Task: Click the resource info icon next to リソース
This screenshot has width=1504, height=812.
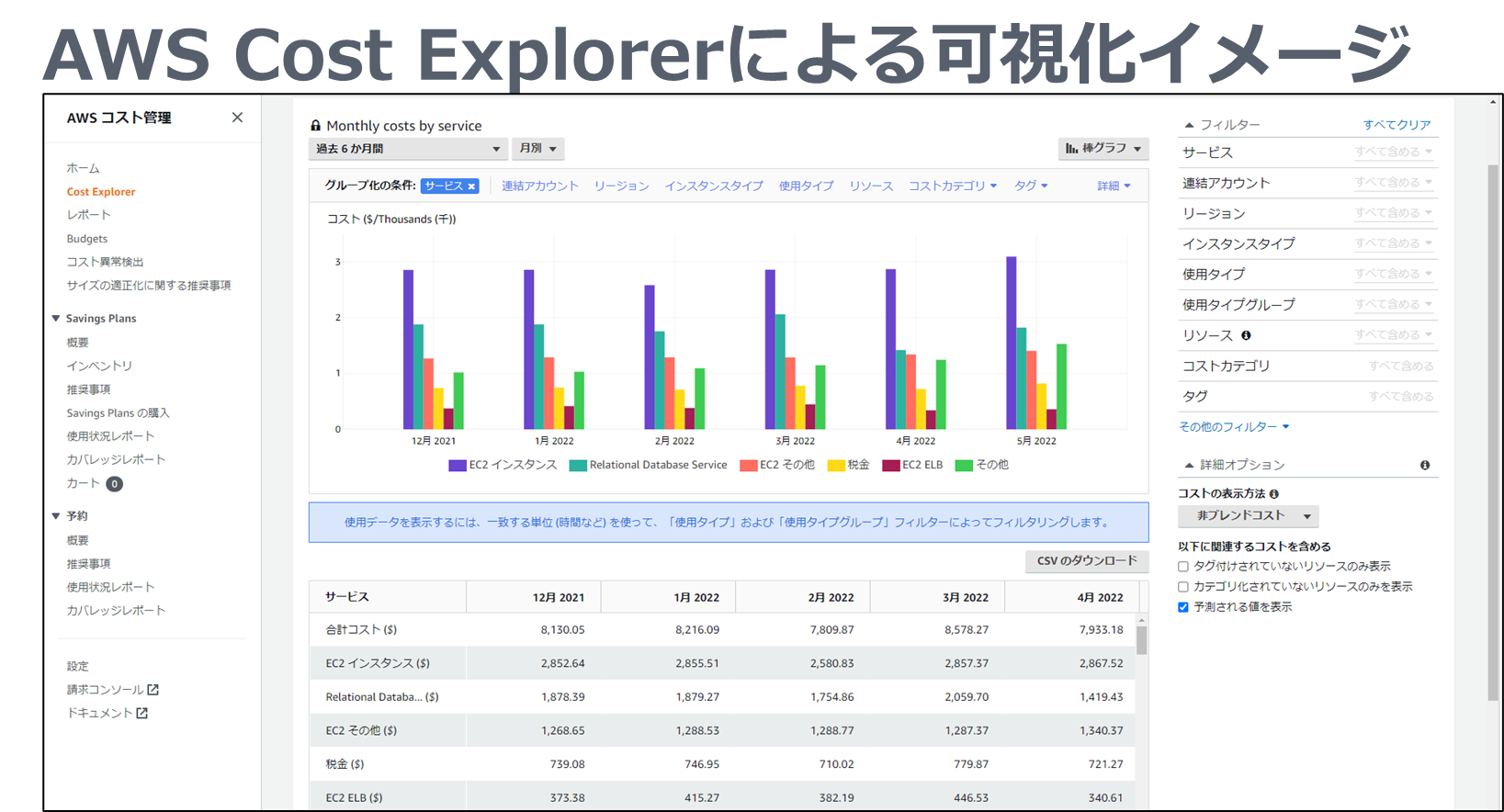Action: (x=1246, y=335)
